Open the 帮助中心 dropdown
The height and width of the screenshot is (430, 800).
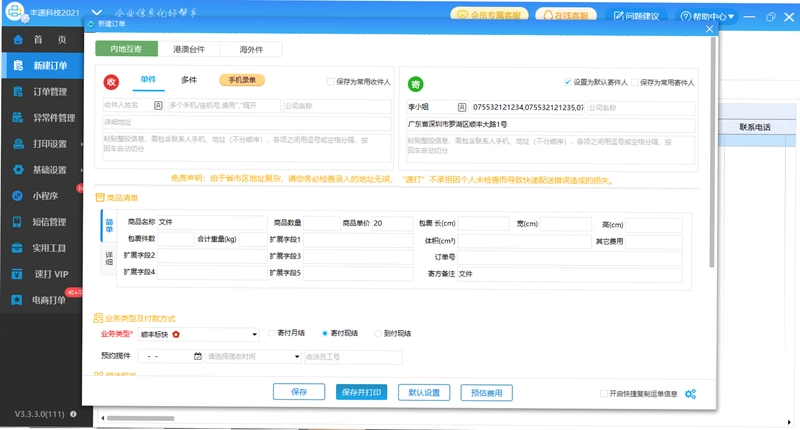click(707, 16)
